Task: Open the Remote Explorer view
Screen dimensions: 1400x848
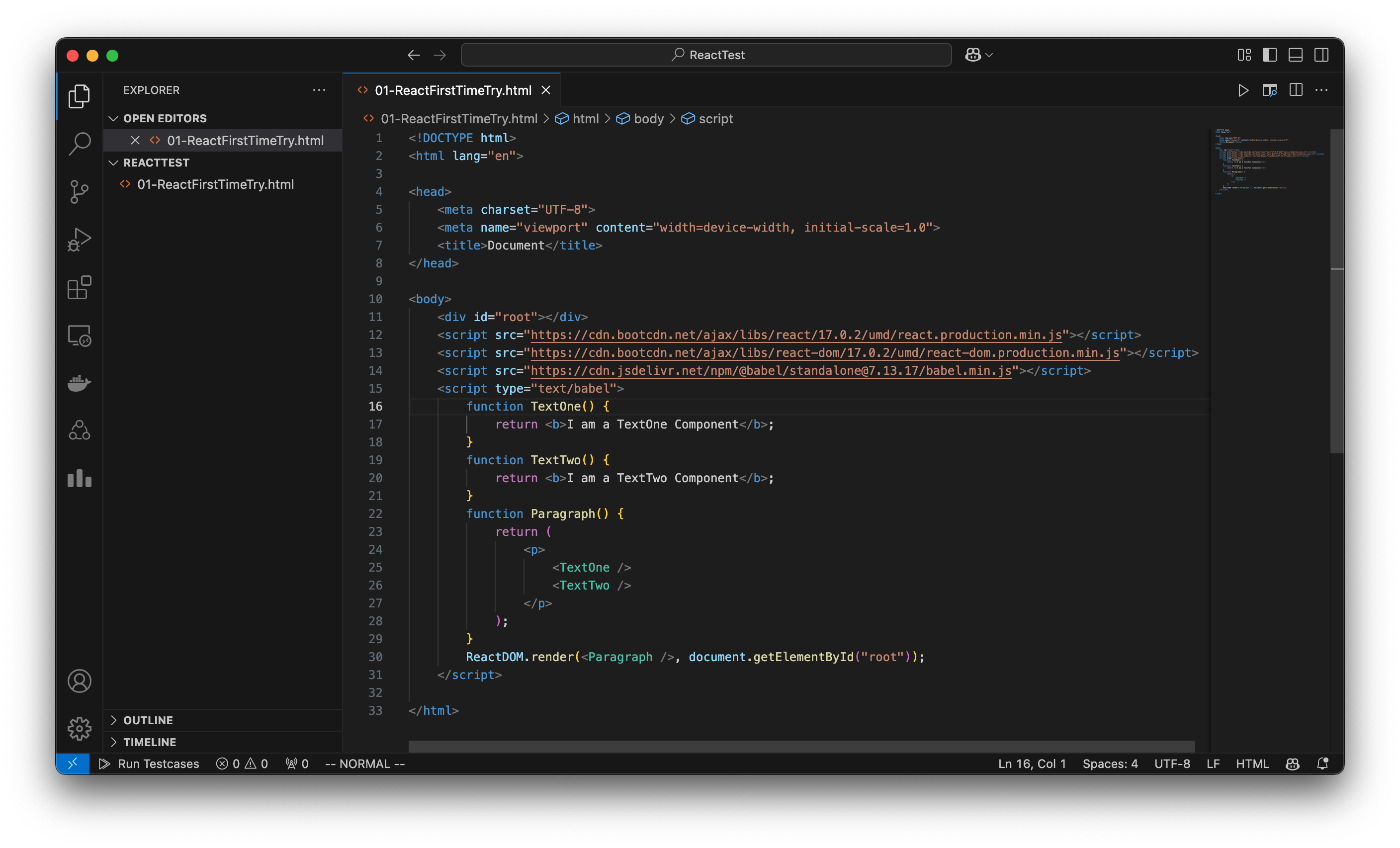Action: (x=79, y=335)
